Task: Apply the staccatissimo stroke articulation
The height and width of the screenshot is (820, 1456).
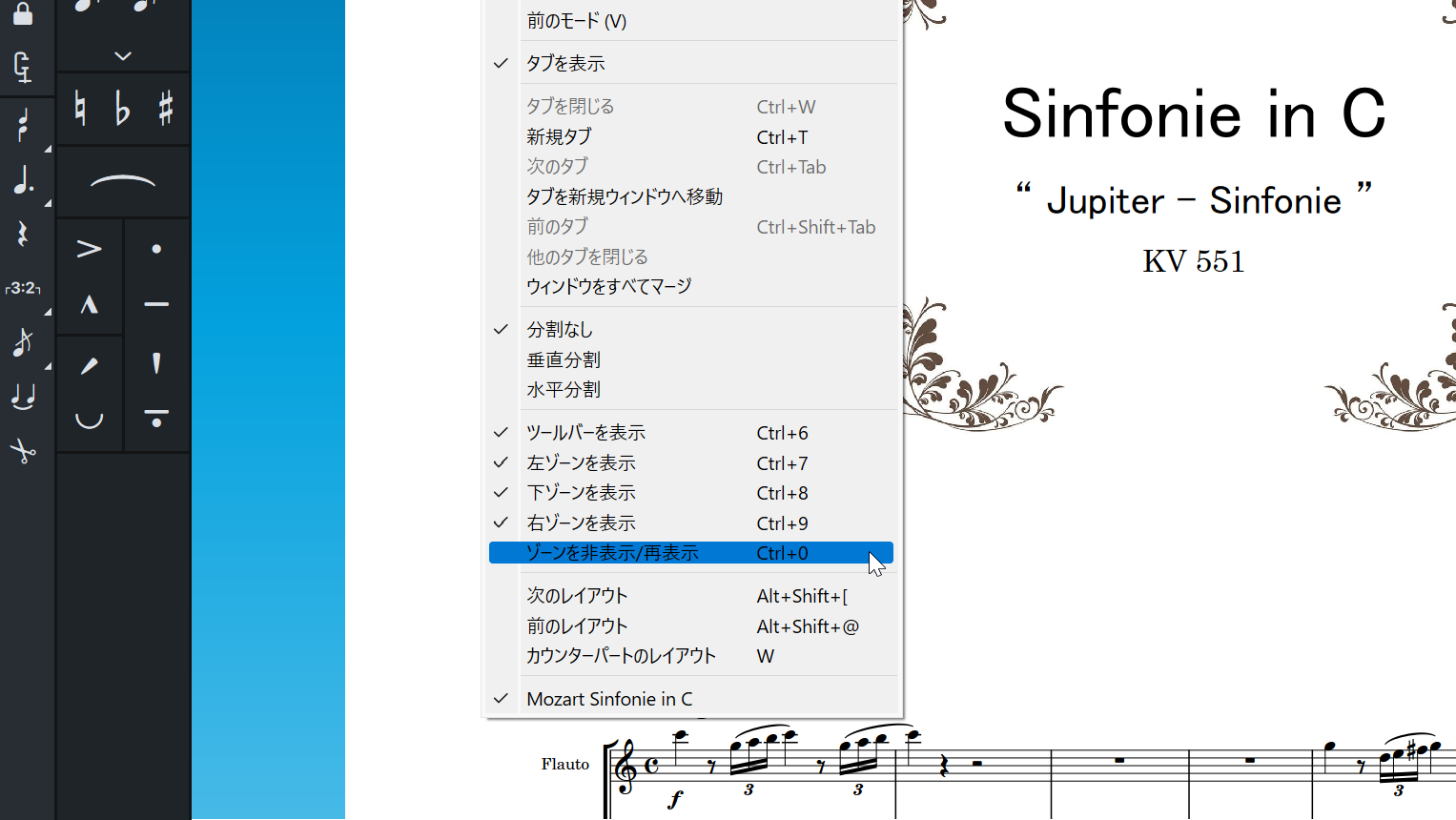Action: point(90,365)
